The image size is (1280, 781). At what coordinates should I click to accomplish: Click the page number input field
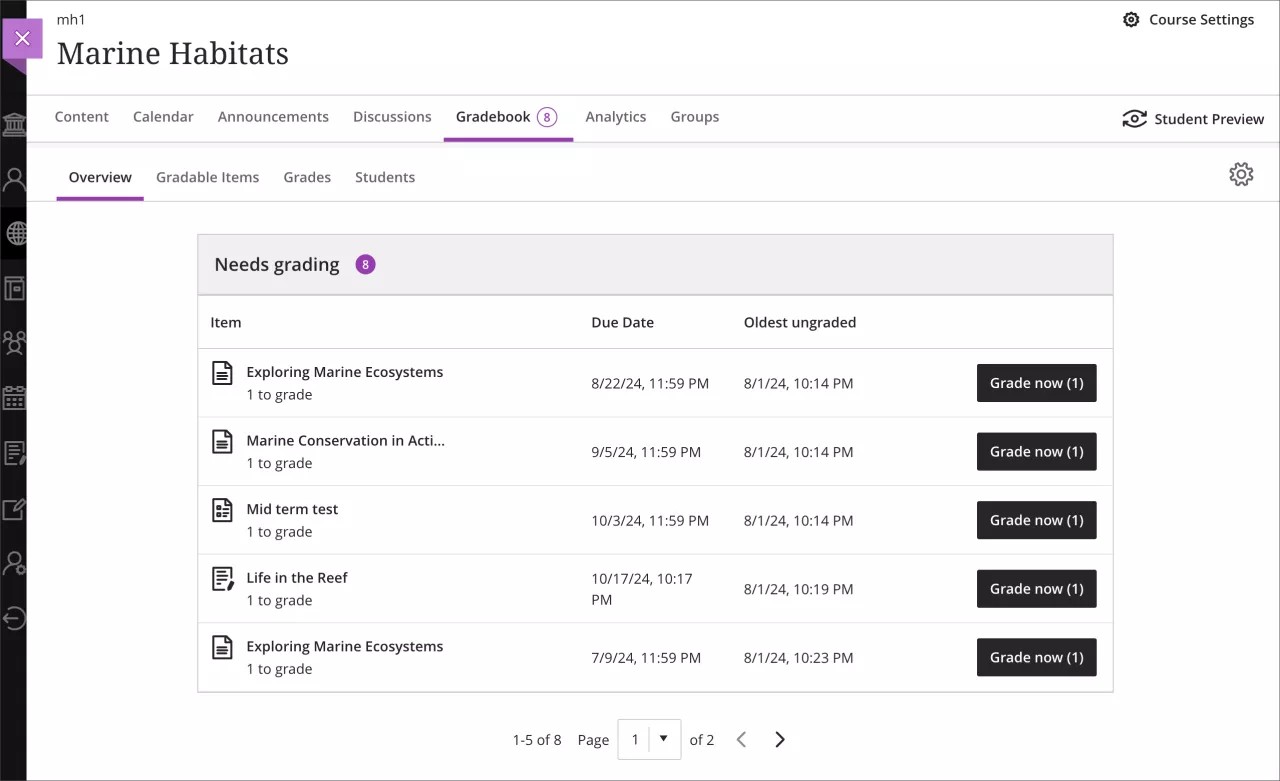point(635,739)
